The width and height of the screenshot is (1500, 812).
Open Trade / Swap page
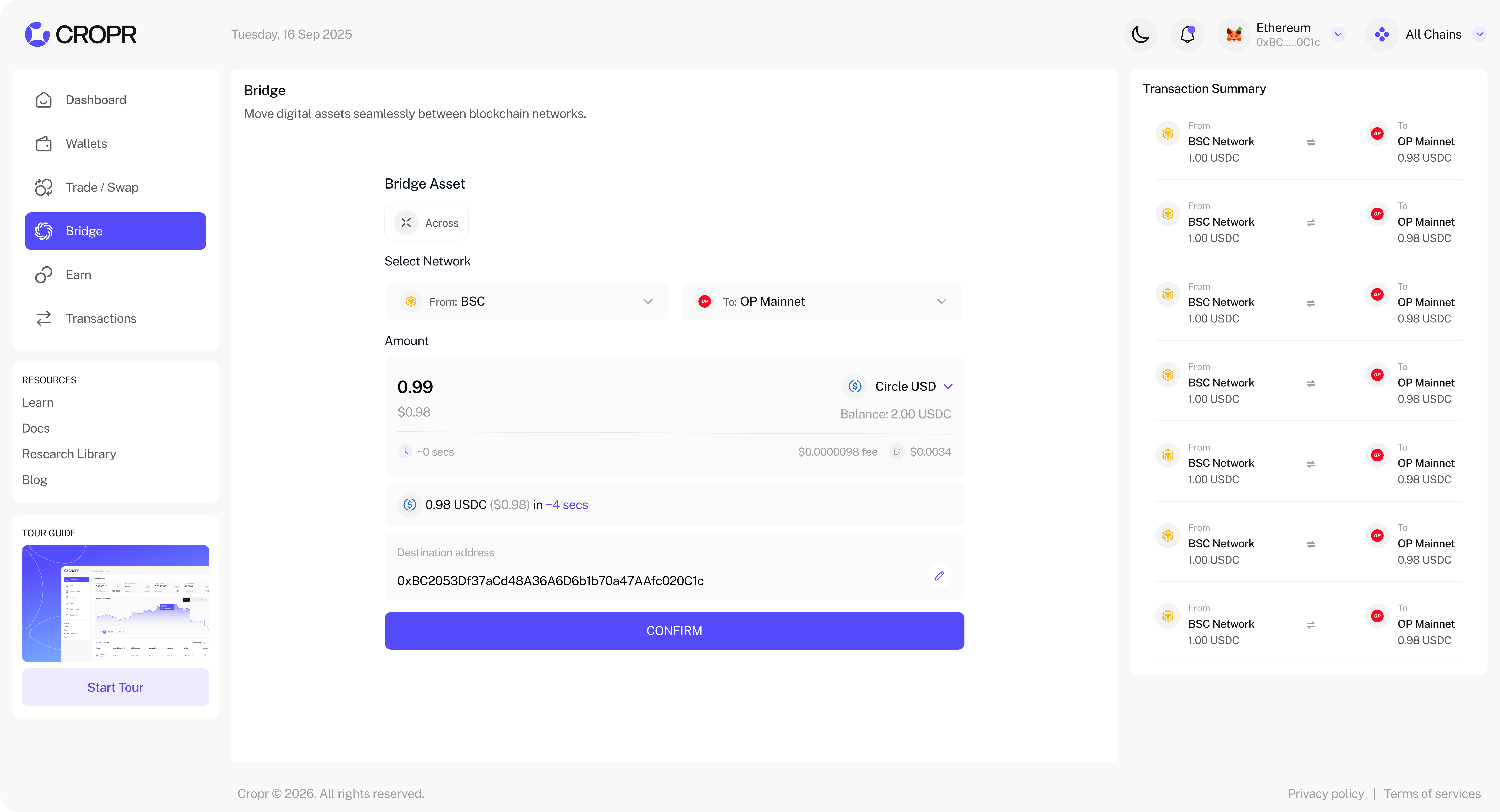pyautogui.click(x=115, y=187)
